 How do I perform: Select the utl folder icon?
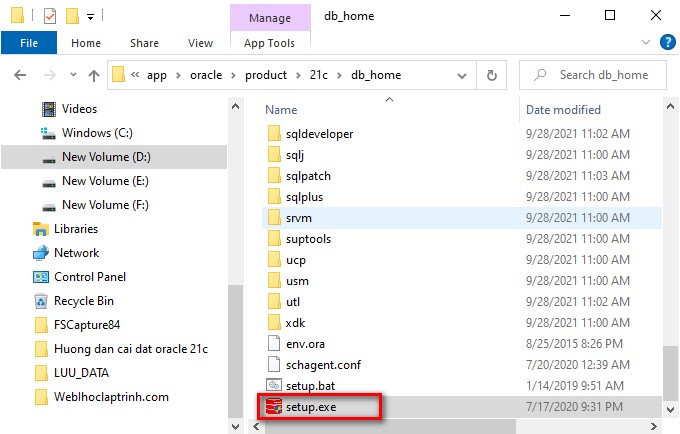274,302
